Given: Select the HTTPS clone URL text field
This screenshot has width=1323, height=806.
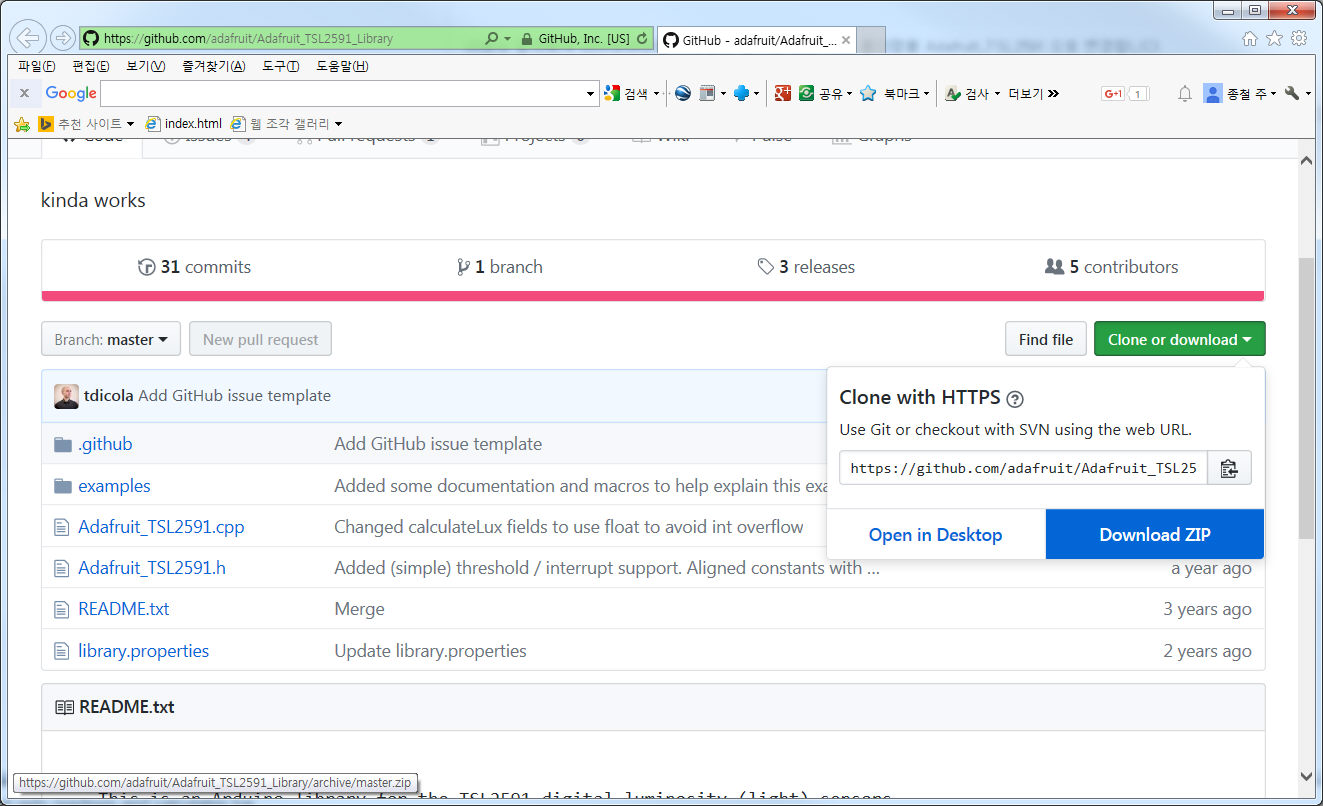Looking at the screenshot, I should click(x=1023, y=468).
